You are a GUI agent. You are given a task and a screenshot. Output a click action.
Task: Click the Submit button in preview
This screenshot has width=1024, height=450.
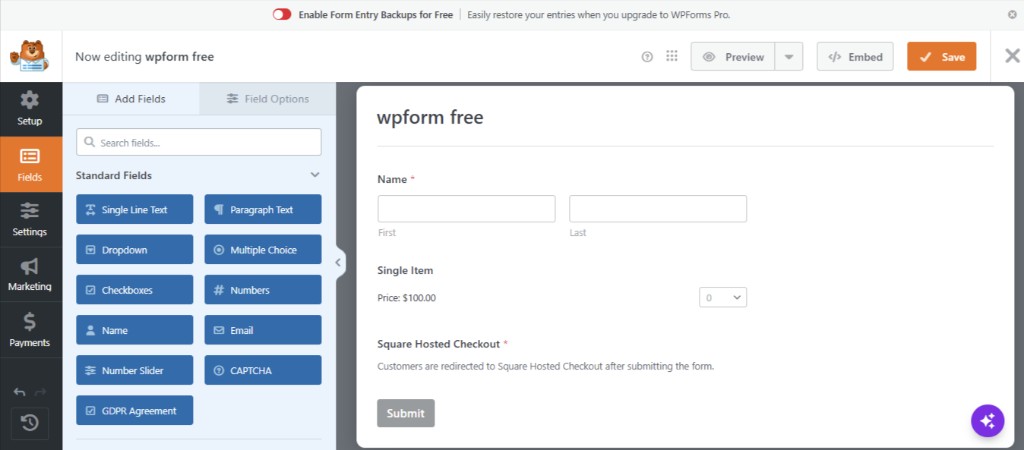click(x=406, y=413)
